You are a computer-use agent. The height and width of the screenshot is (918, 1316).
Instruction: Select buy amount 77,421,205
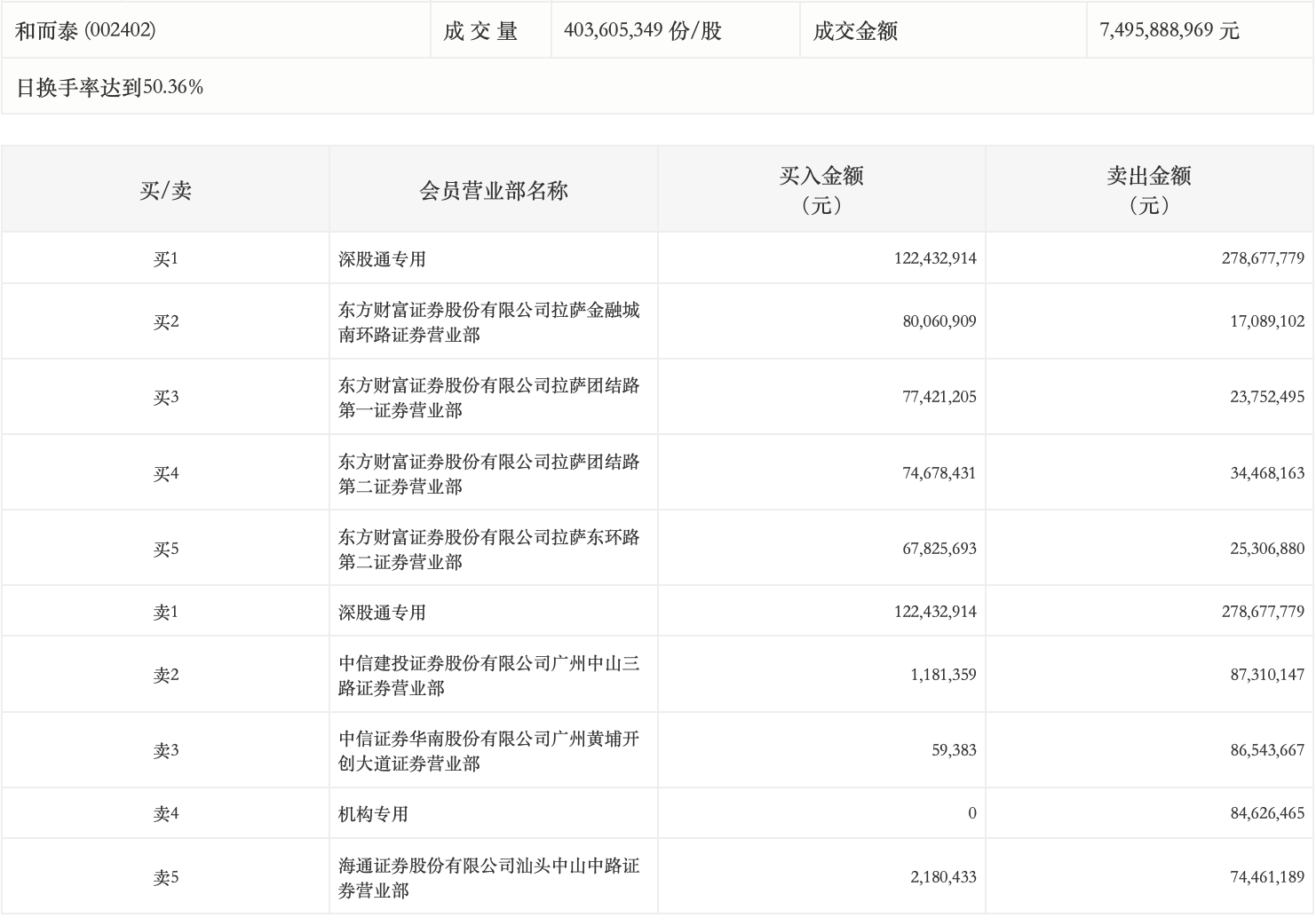click(939, 398)
